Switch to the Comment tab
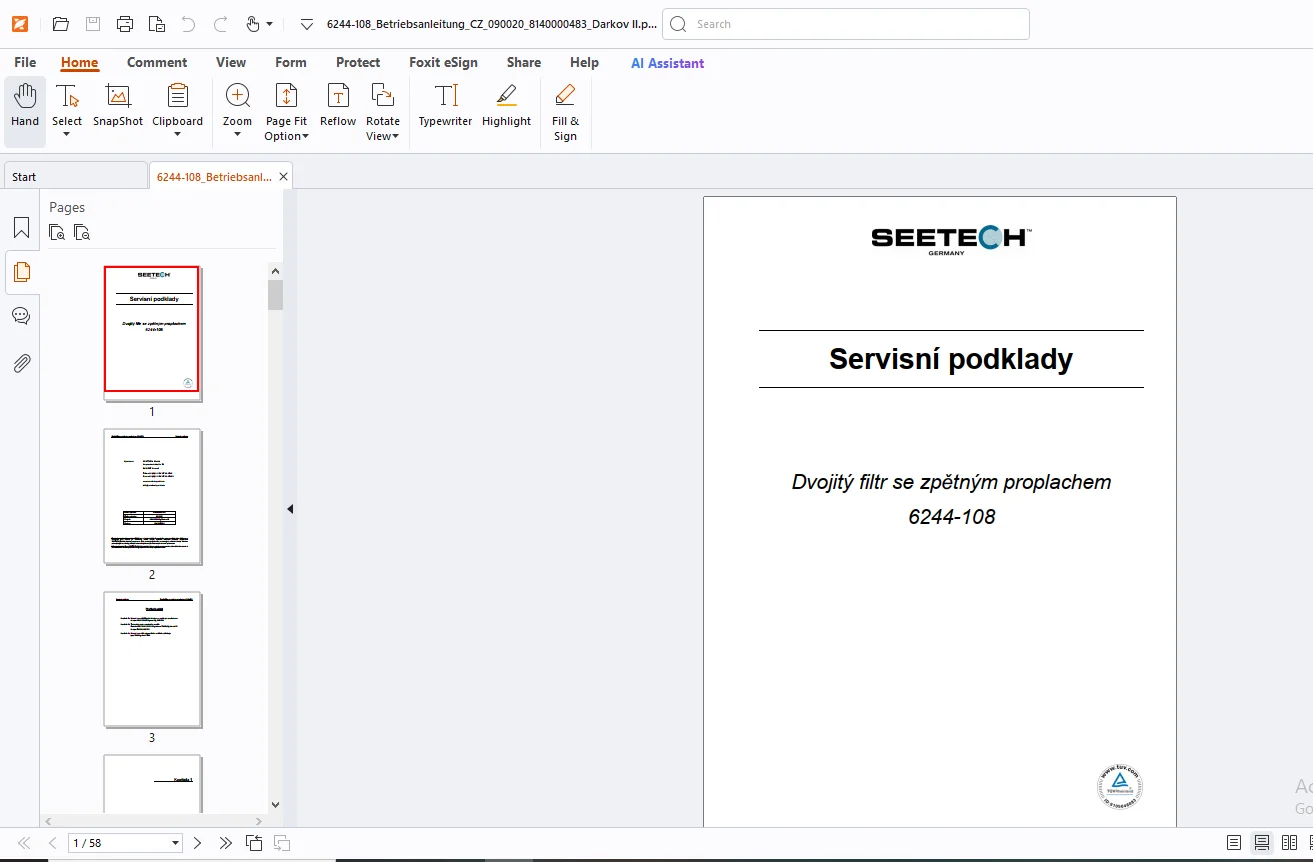 pos(157,62)
